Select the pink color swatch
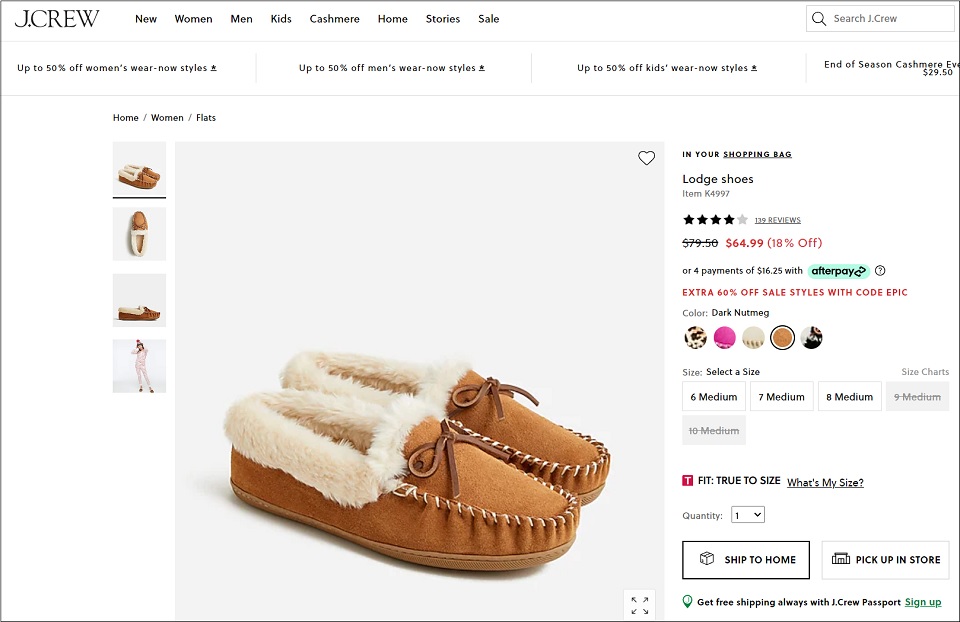The height and width of the screenshot is (622, 960). tap(724, 337)
